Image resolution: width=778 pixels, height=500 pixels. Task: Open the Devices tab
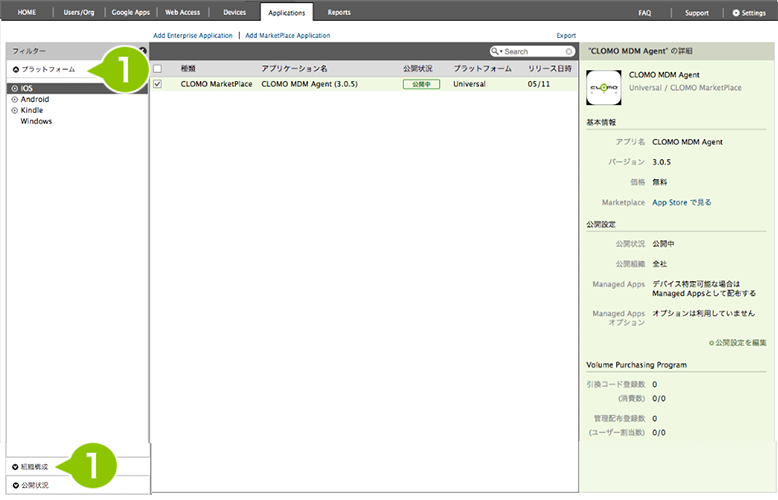(234, 12)
